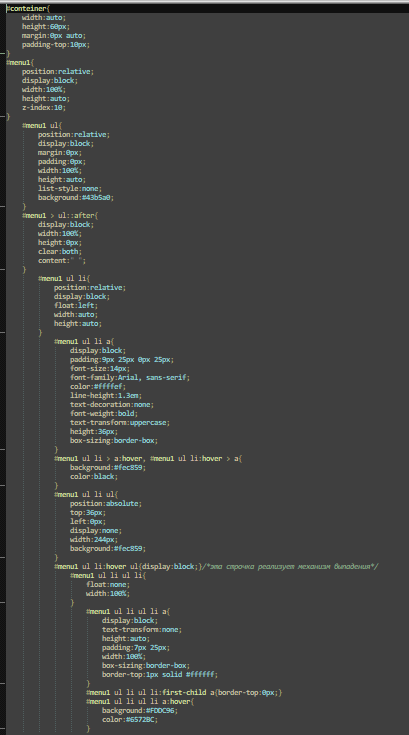
Task: Click the #menu1 ul li ul li a{ selector
Action: coord(128,612)
